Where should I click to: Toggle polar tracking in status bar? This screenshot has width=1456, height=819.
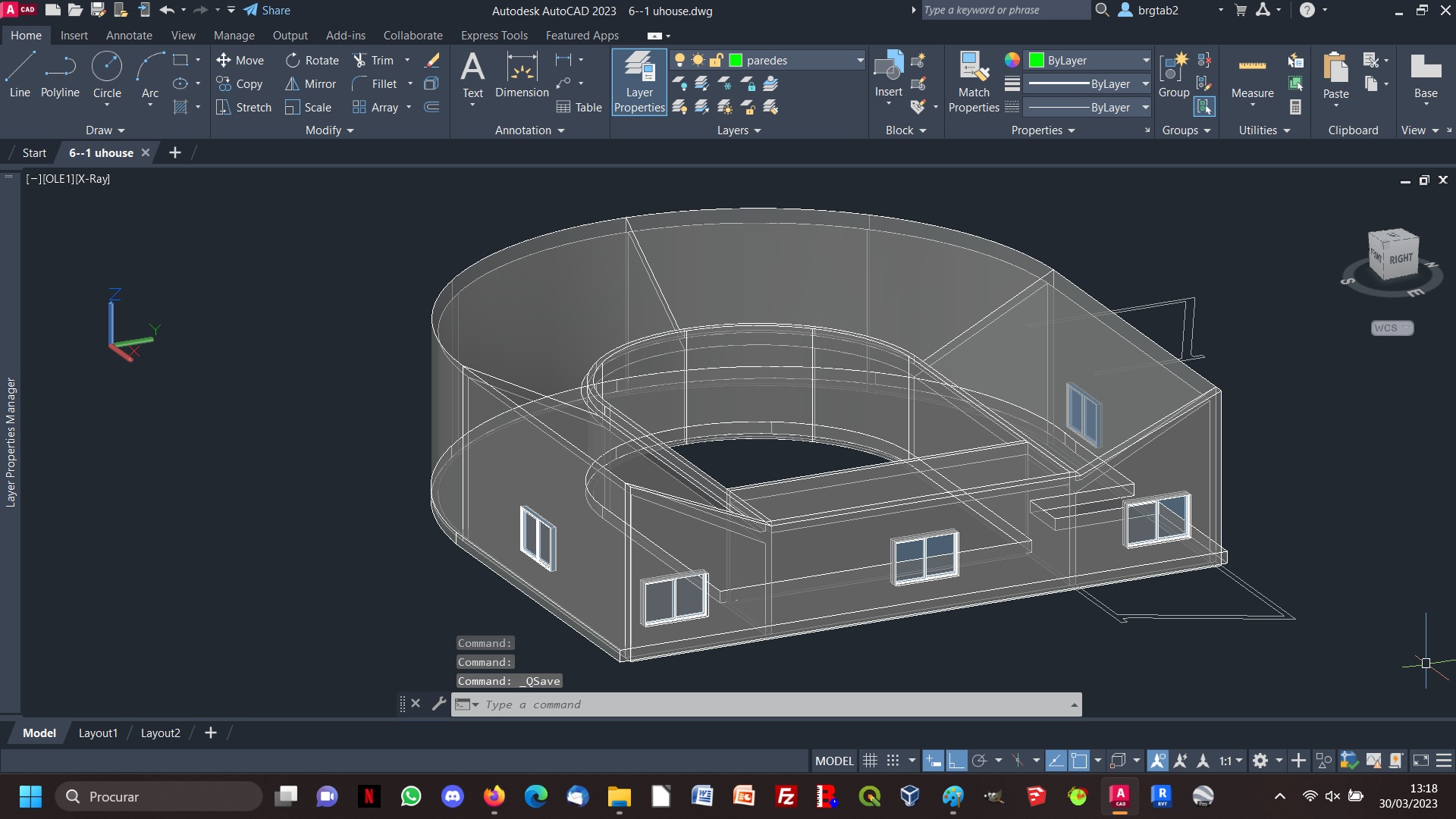(979, 761)
